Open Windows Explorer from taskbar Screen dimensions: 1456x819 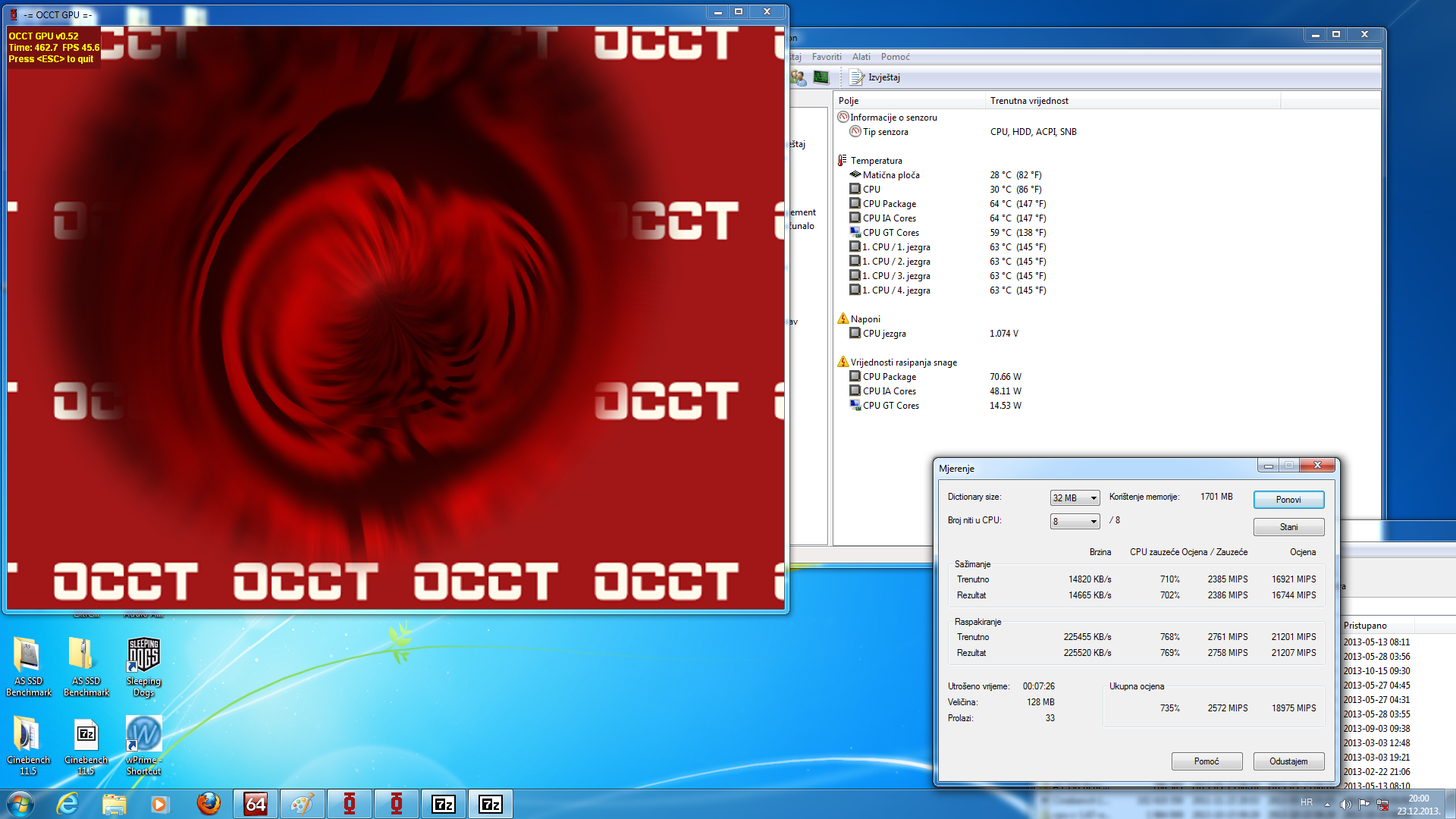pos(114,804)
